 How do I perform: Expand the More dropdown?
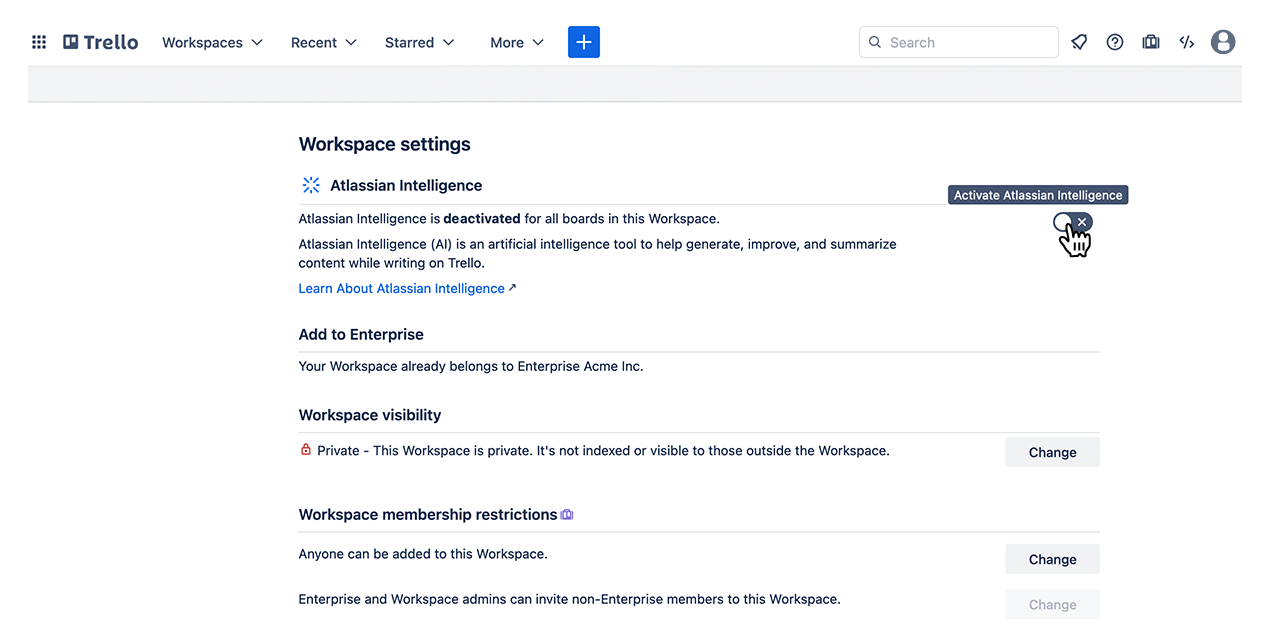pyautogui.click(x=516, y=42)
